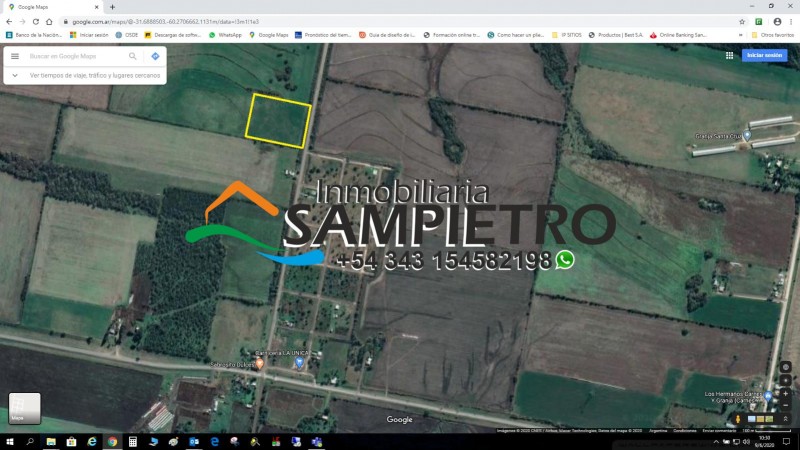Show hidden bookmarks with the » chevron
Screen dimensions: 800x450
pos(740,35)
